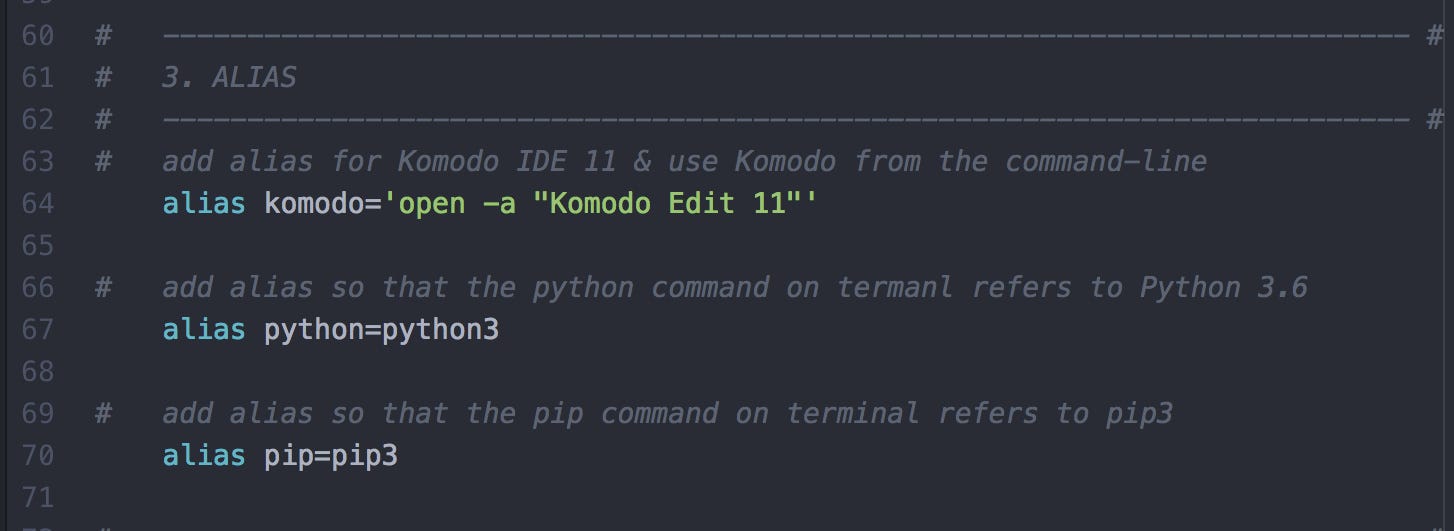The width and height of the screenshot is (1454, 531).
Task: Click the 'alias' keyword on line 70
Action: [x=204, y=455]
